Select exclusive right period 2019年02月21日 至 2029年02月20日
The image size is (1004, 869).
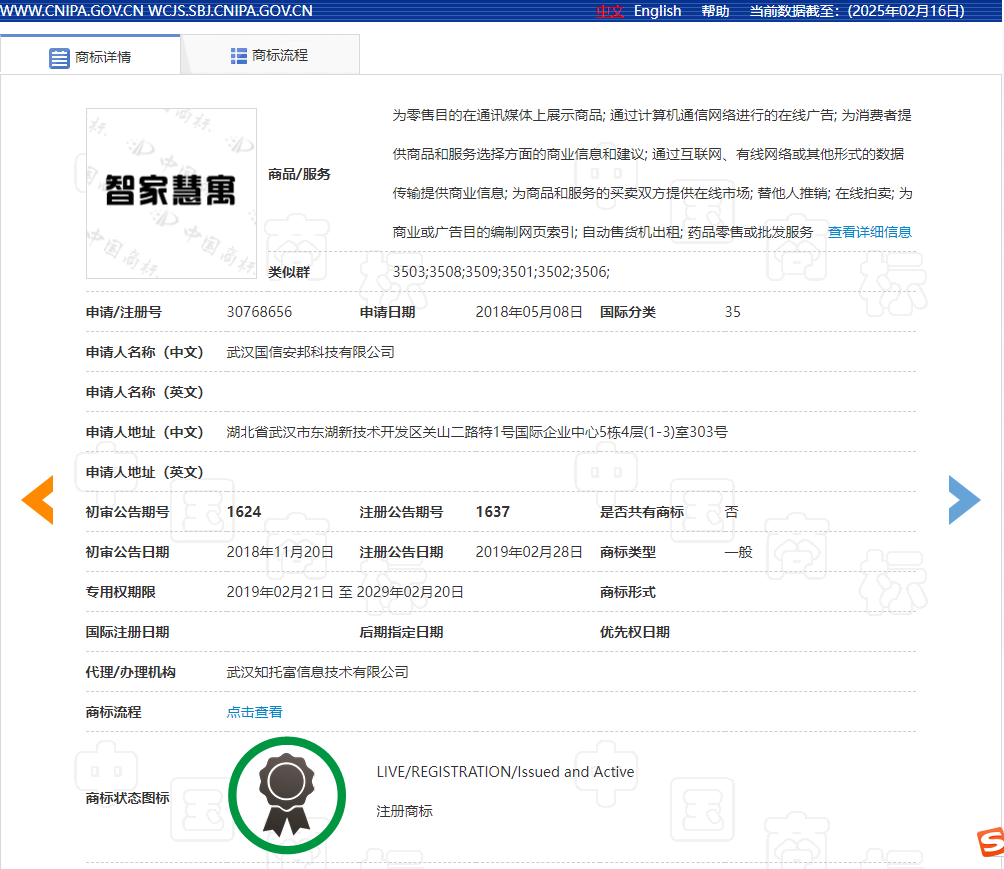(345, 592)
